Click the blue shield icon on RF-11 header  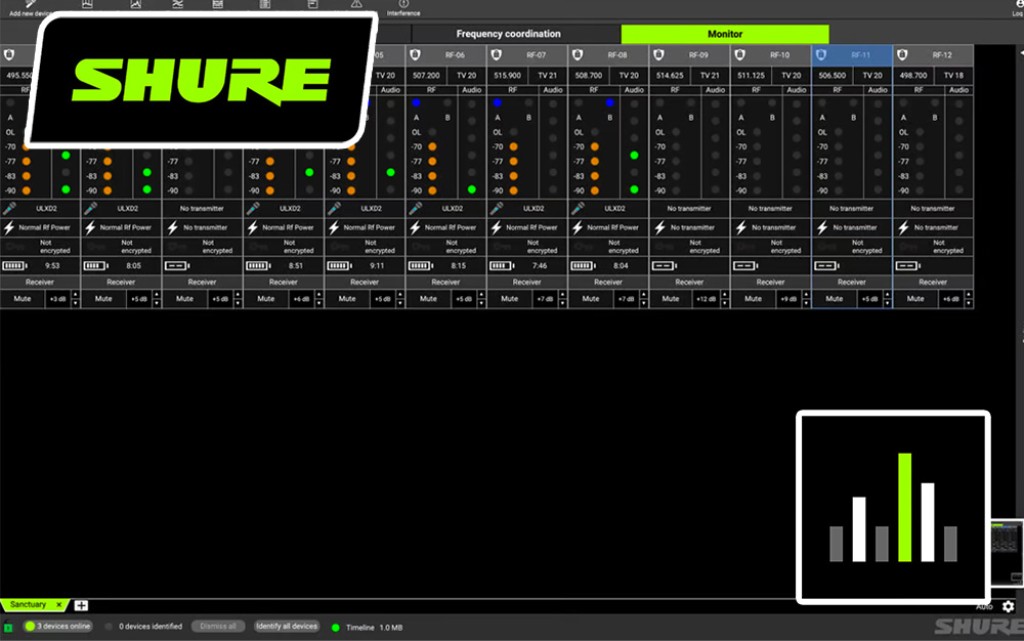tap(821, 55)
